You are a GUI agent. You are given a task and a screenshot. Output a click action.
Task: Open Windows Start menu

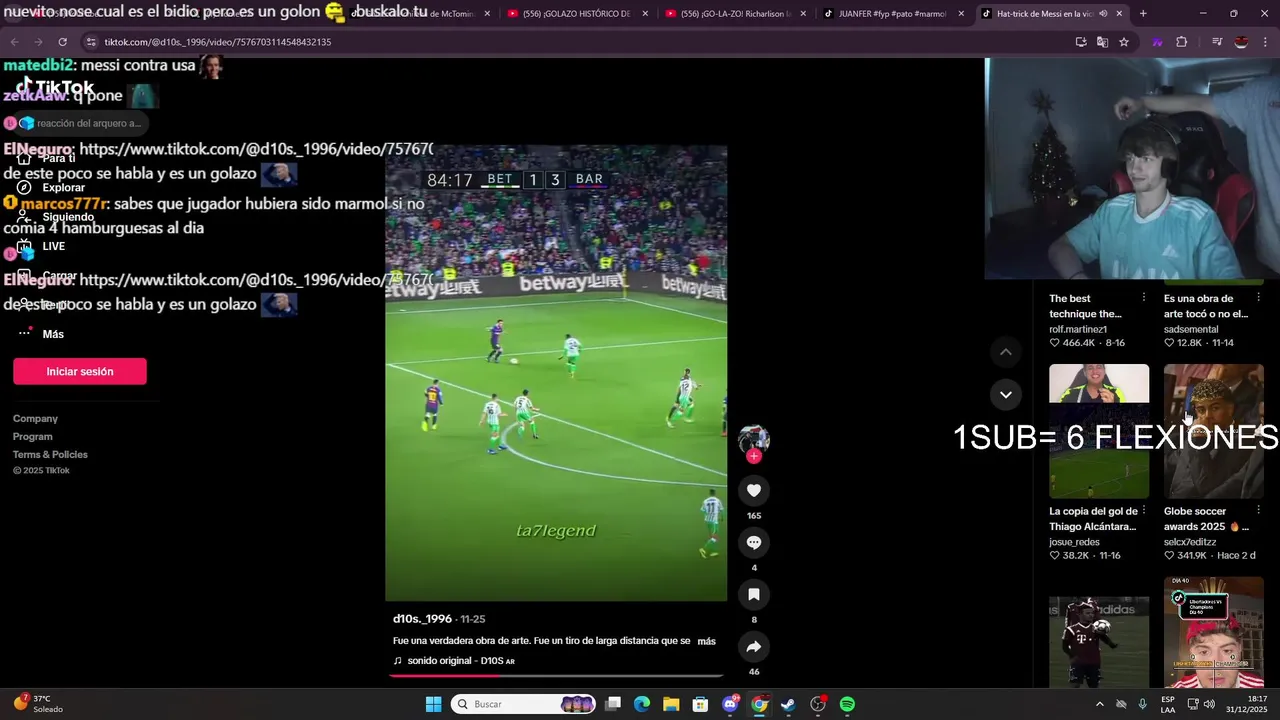pyautogui.click(x=433, y=704)
